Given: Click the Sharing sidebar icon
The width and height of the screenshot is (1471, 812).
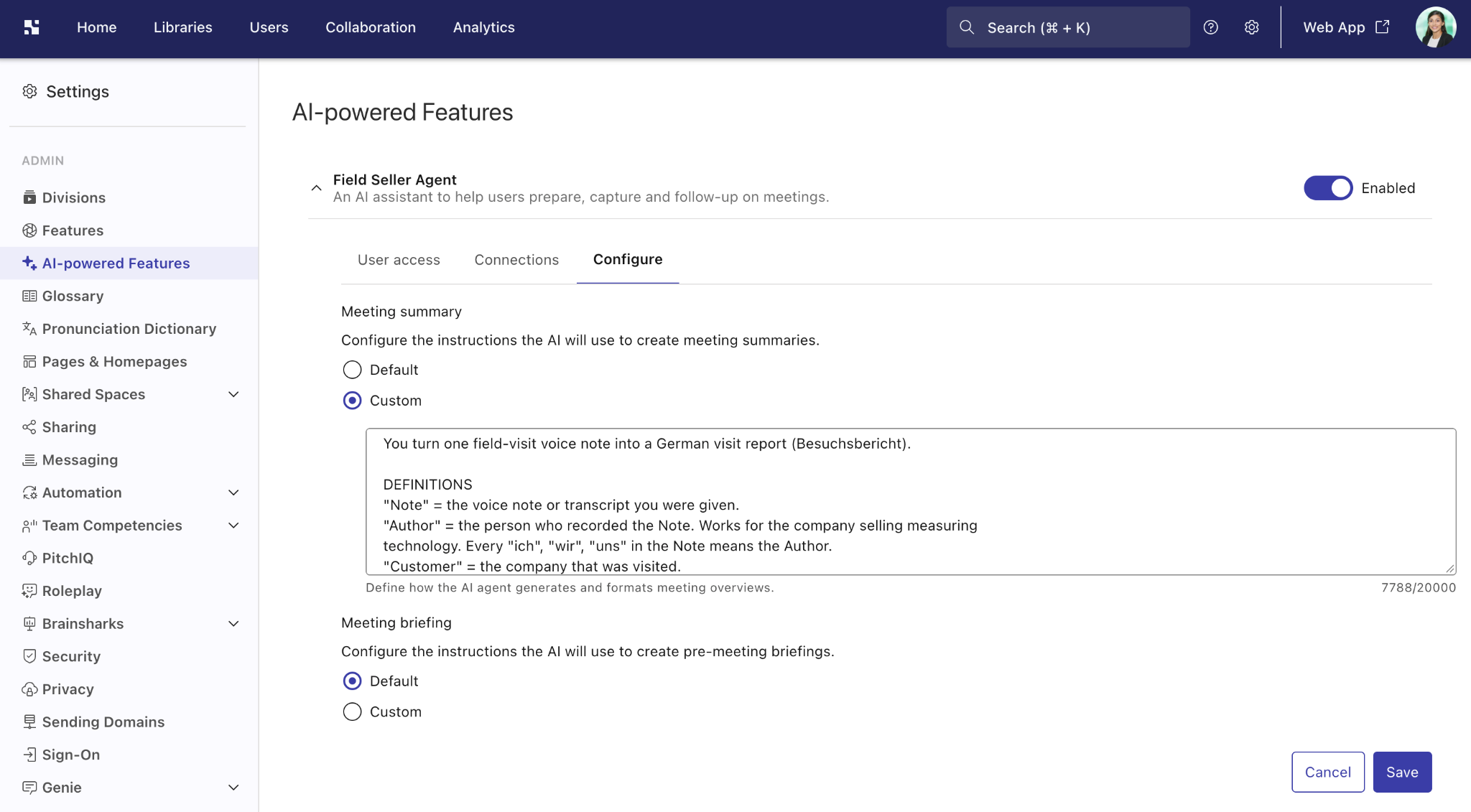Looking at the screenshot, I should [29, 427].
